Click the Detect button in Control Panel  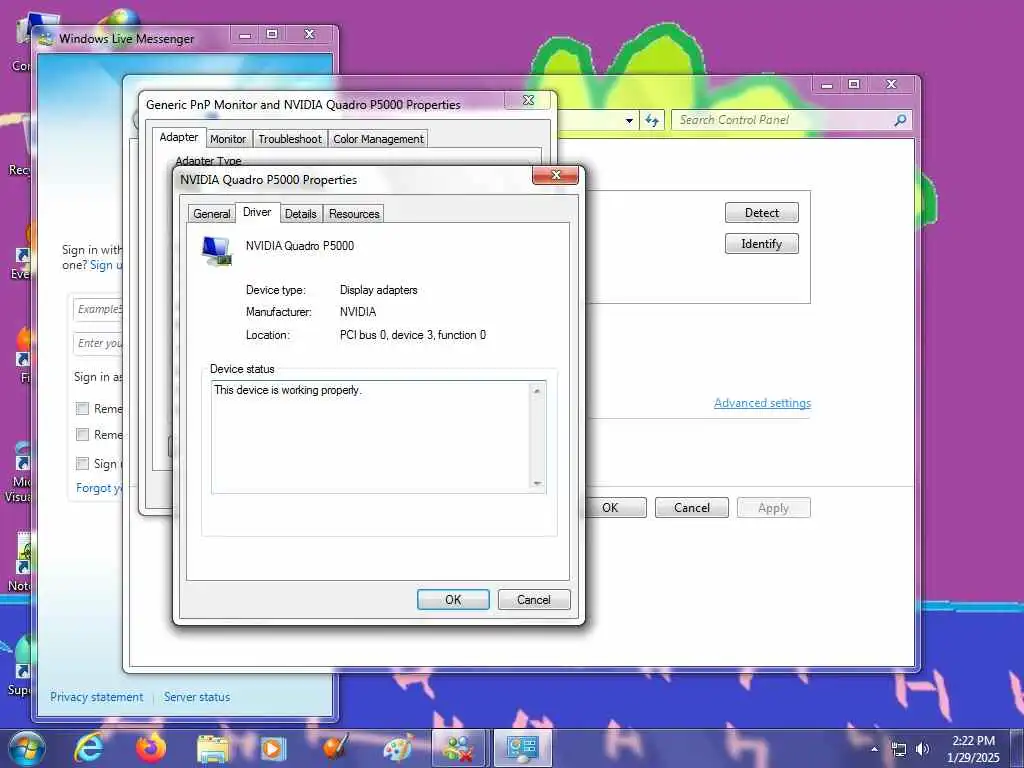tap(761, 212)
